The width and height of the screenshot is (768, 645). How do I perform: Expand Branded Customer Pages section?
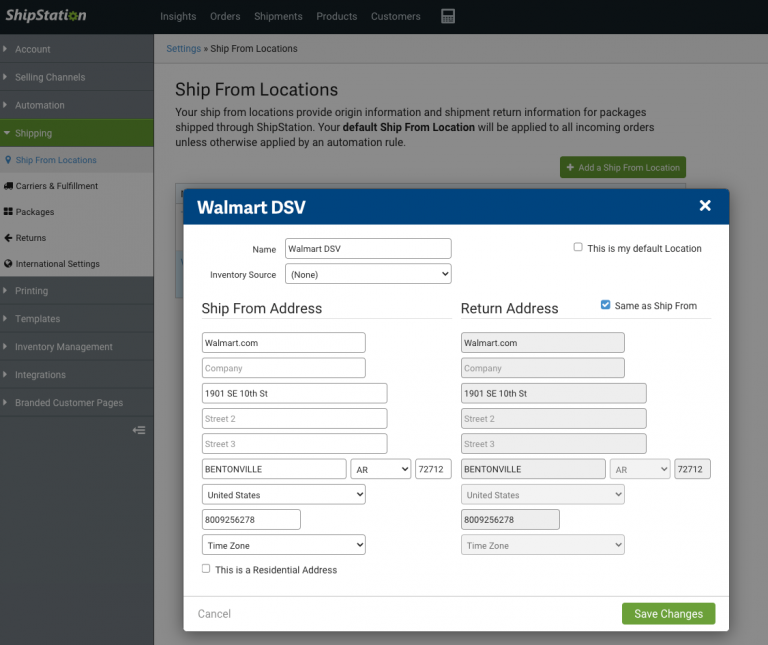[x=76, y=402]
